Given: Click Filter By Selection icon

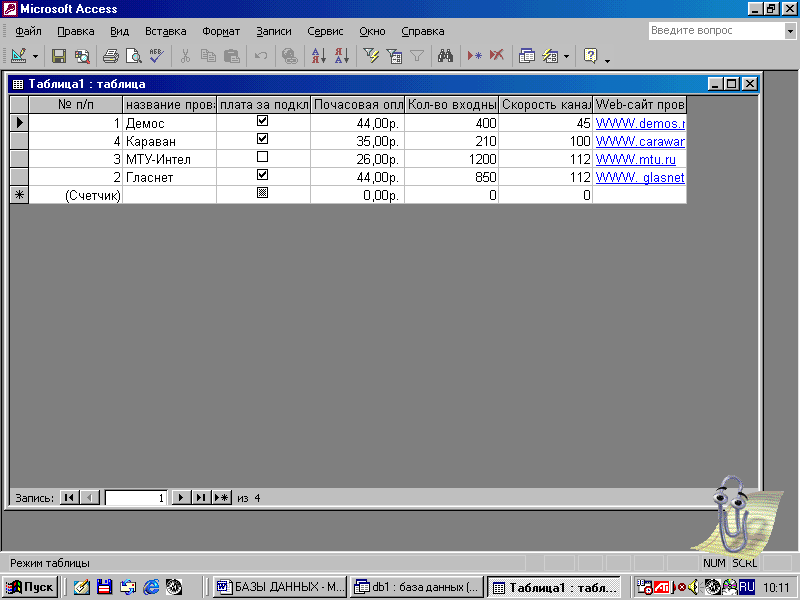Looking at the screenshot, I should point(371,56).
